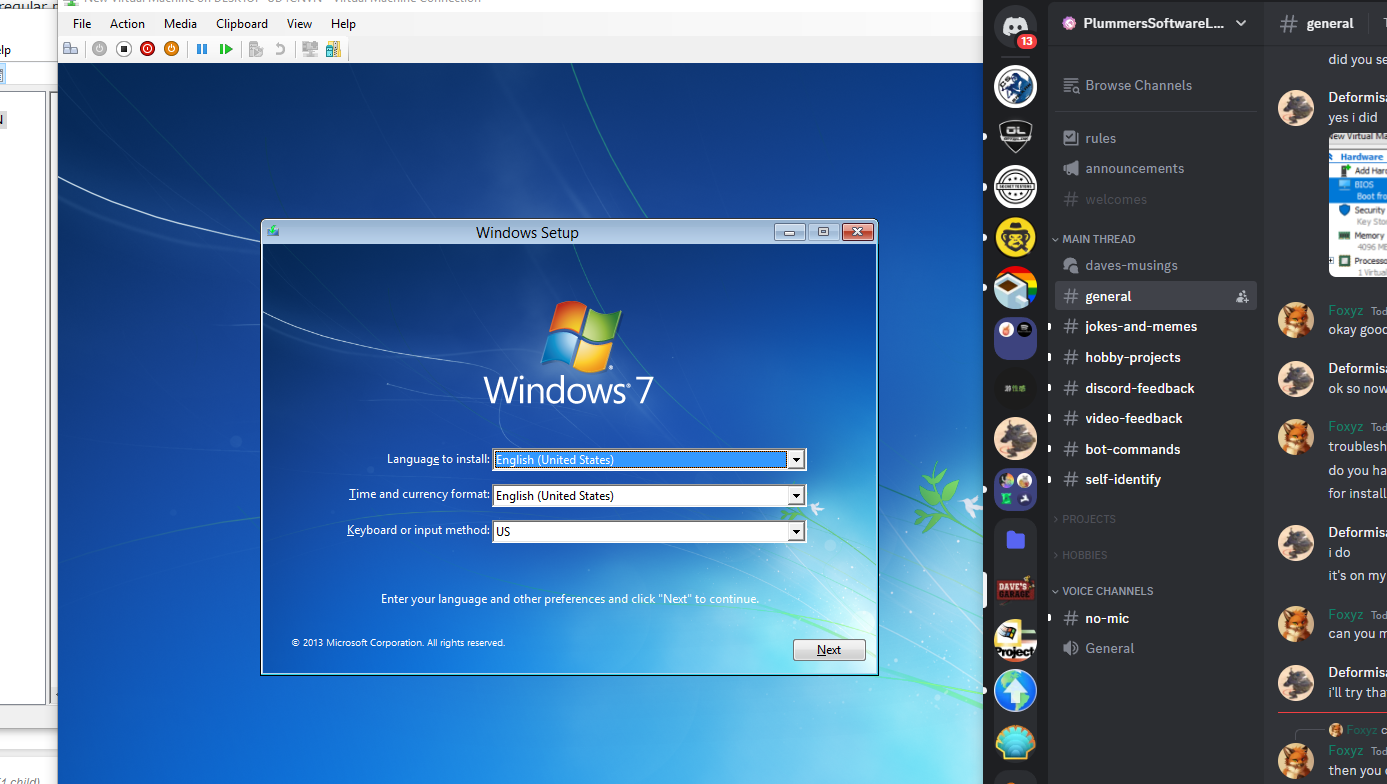Click the Windows Setup title bar icon

(x=273, y=231)
